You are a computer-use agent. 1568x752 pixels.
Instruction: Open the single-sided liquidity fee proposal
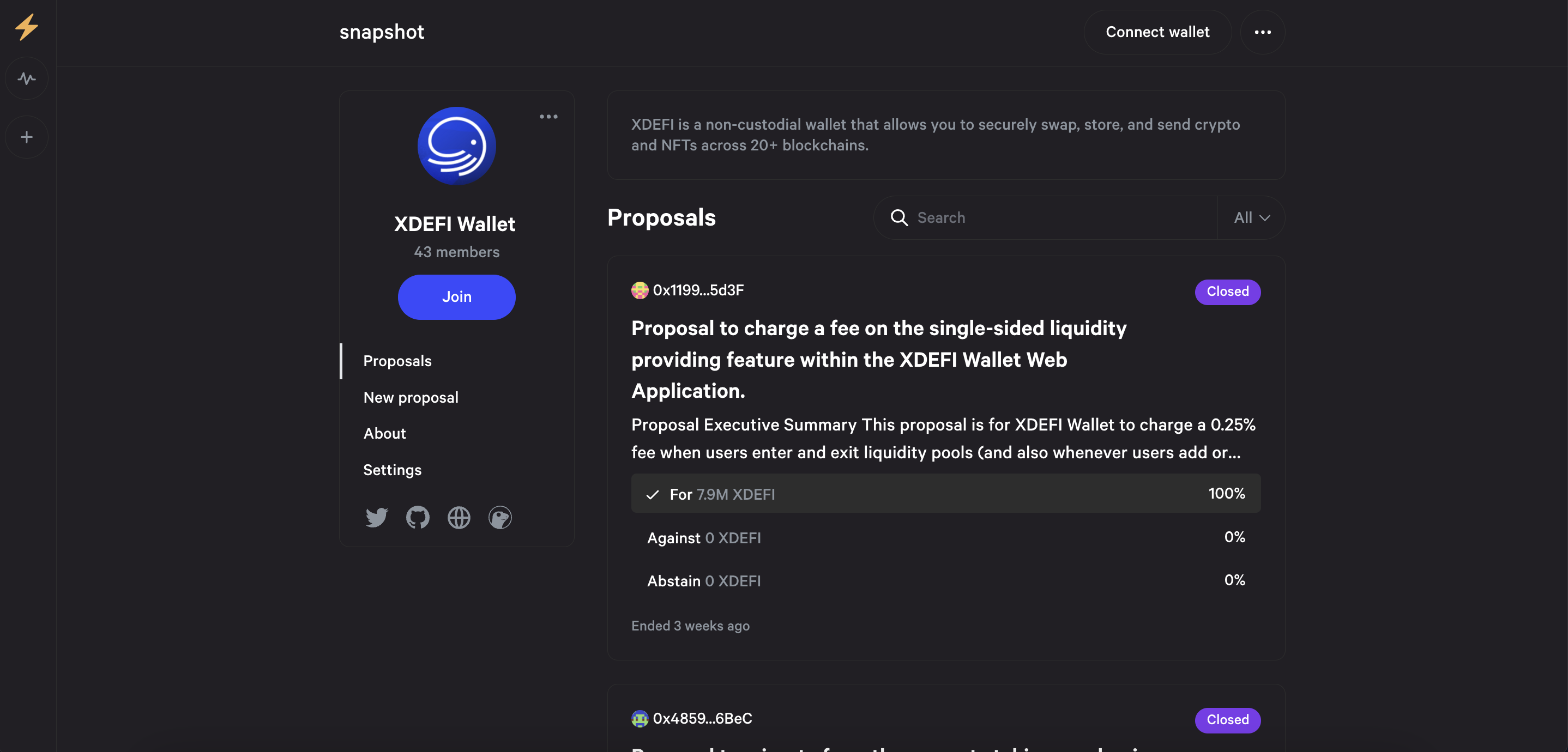pyautogui.click(x=878, y=359)
